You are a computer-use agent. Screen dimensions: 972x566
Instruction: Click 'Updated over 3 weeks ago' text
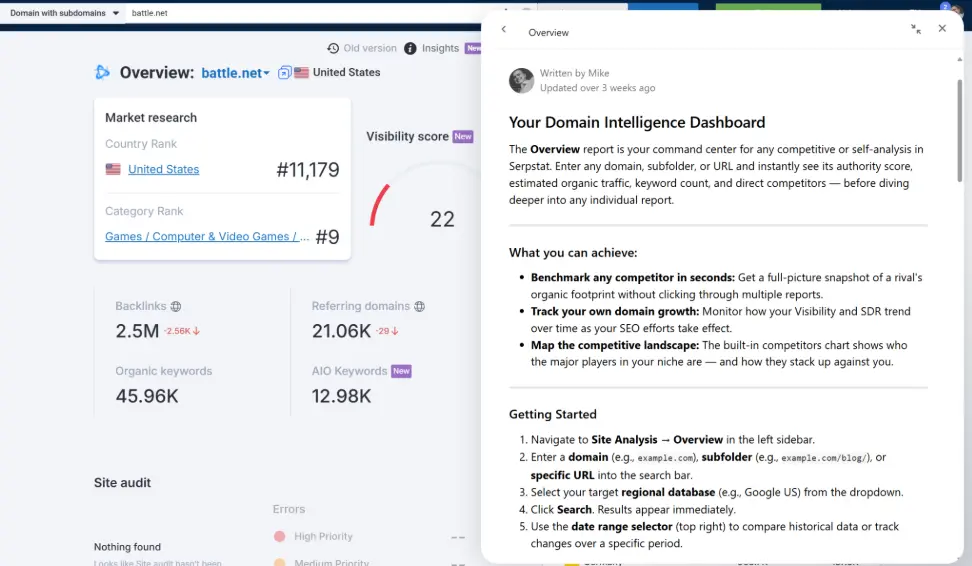tap(597, 88)
